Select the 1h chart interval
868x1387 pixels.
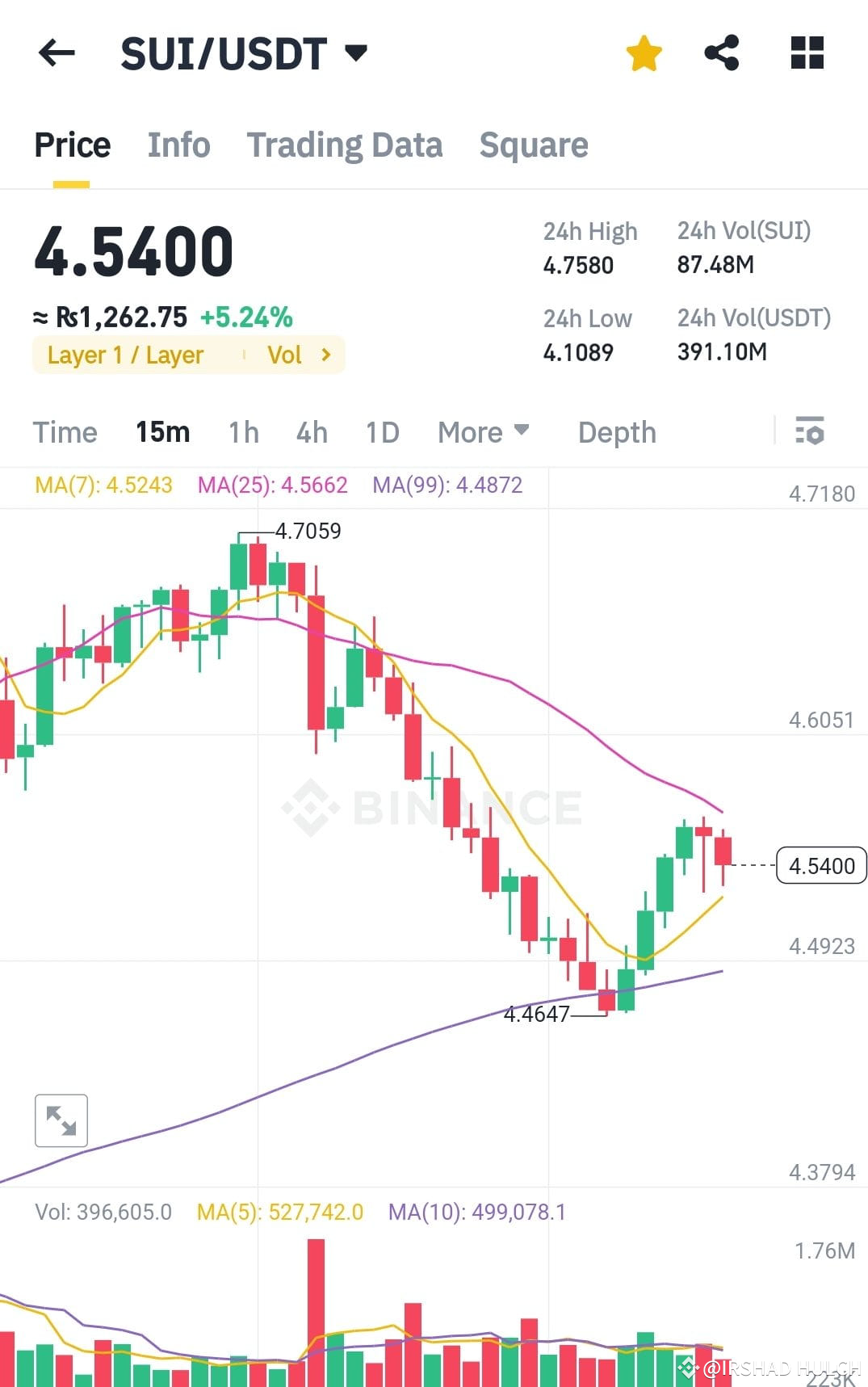243,432
